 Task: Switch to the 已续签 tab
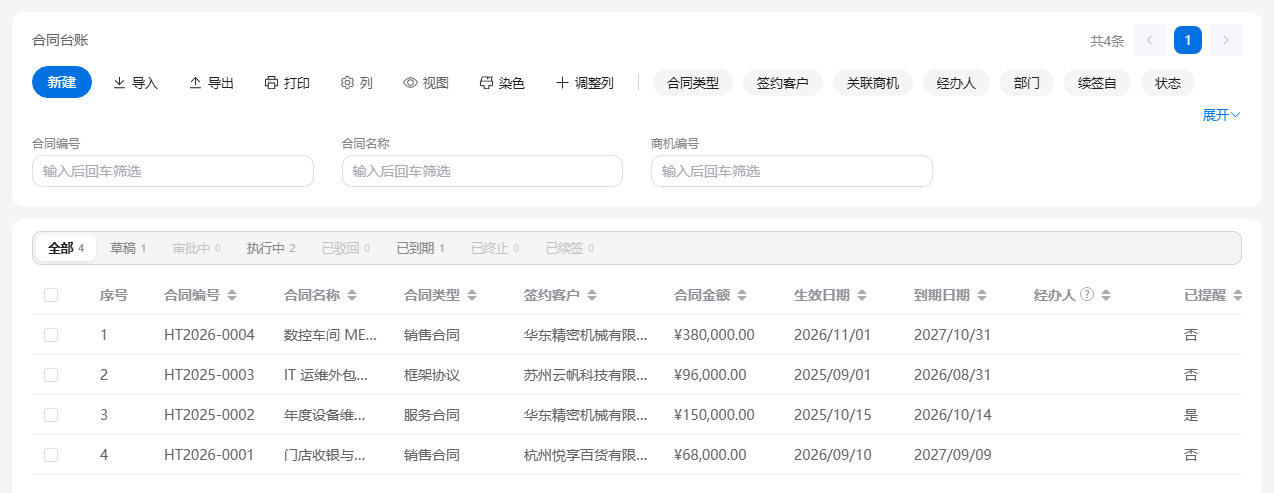click(570, 248)
